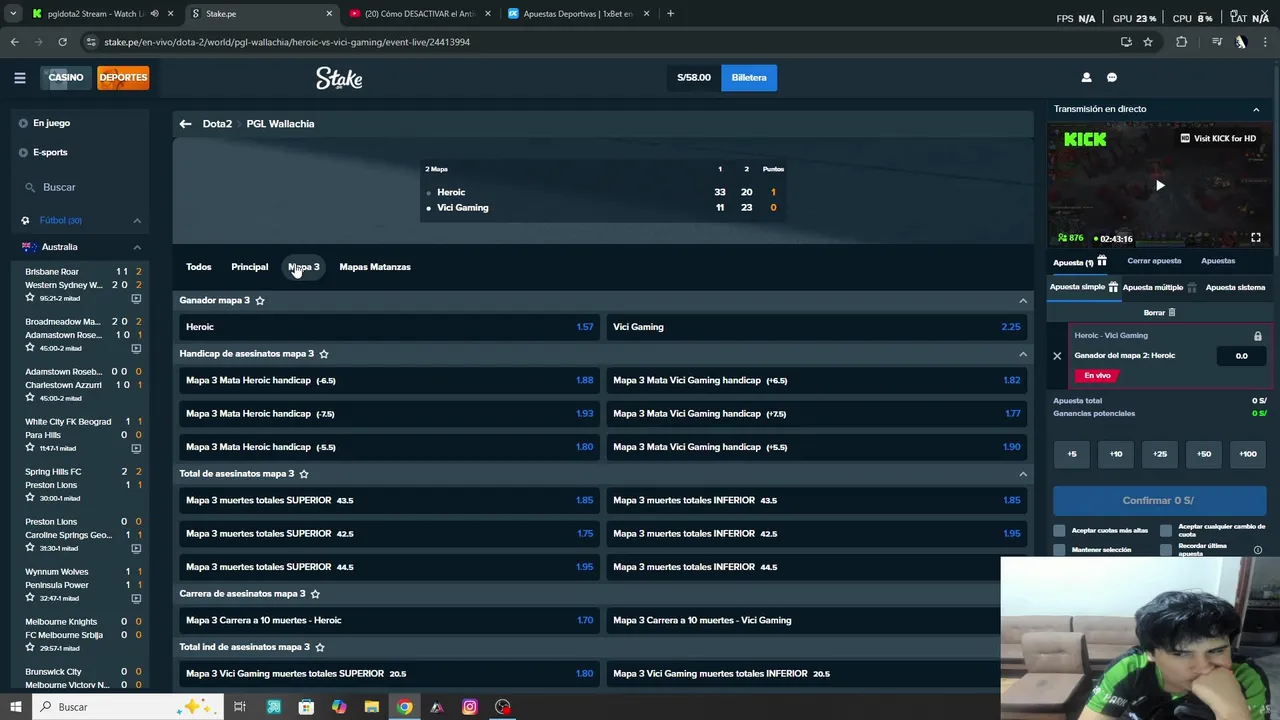Image resolution: width=1280 pixels, height=720 pixels.
Task: Check Aceptar cuotas más altas
Action: coord(1060,530)
